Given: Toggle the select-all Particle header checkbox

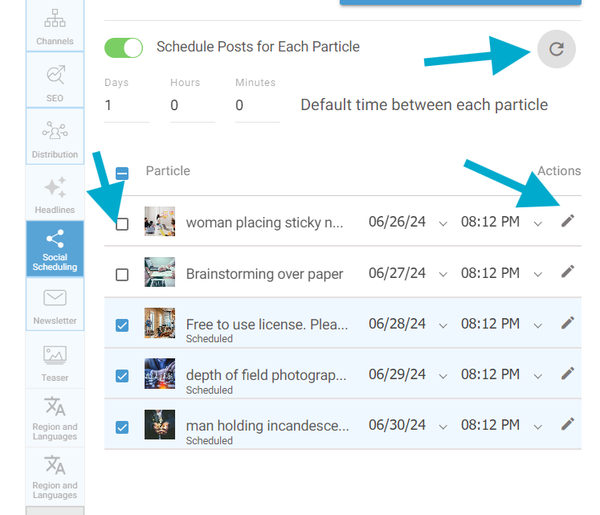Looking at the screenshot, I should [x=122, y=172].
